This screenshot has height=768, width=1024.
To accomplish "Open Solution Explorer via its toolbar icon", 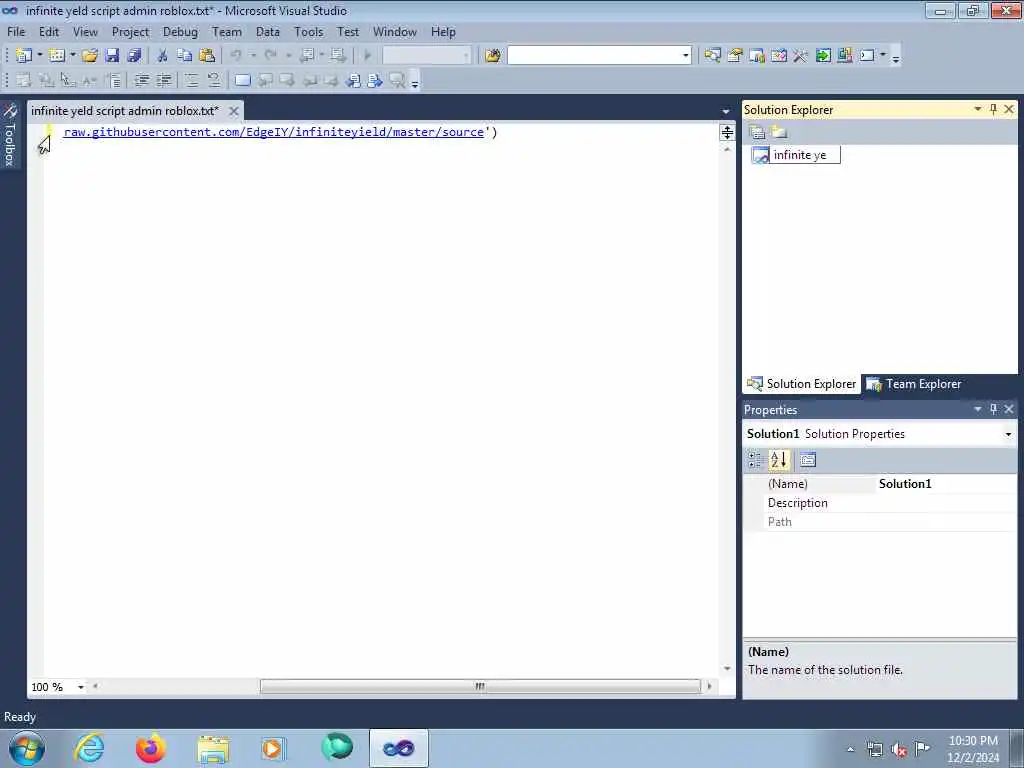I will coord(712,56).
